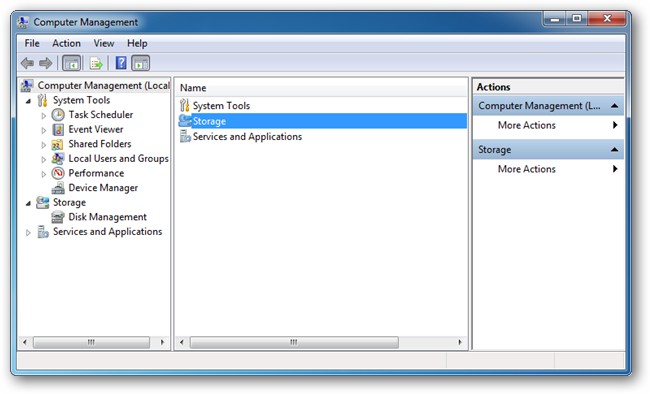Select Services and Applications in center list
Screen dimensions: 650x394
tap(323, 136)
